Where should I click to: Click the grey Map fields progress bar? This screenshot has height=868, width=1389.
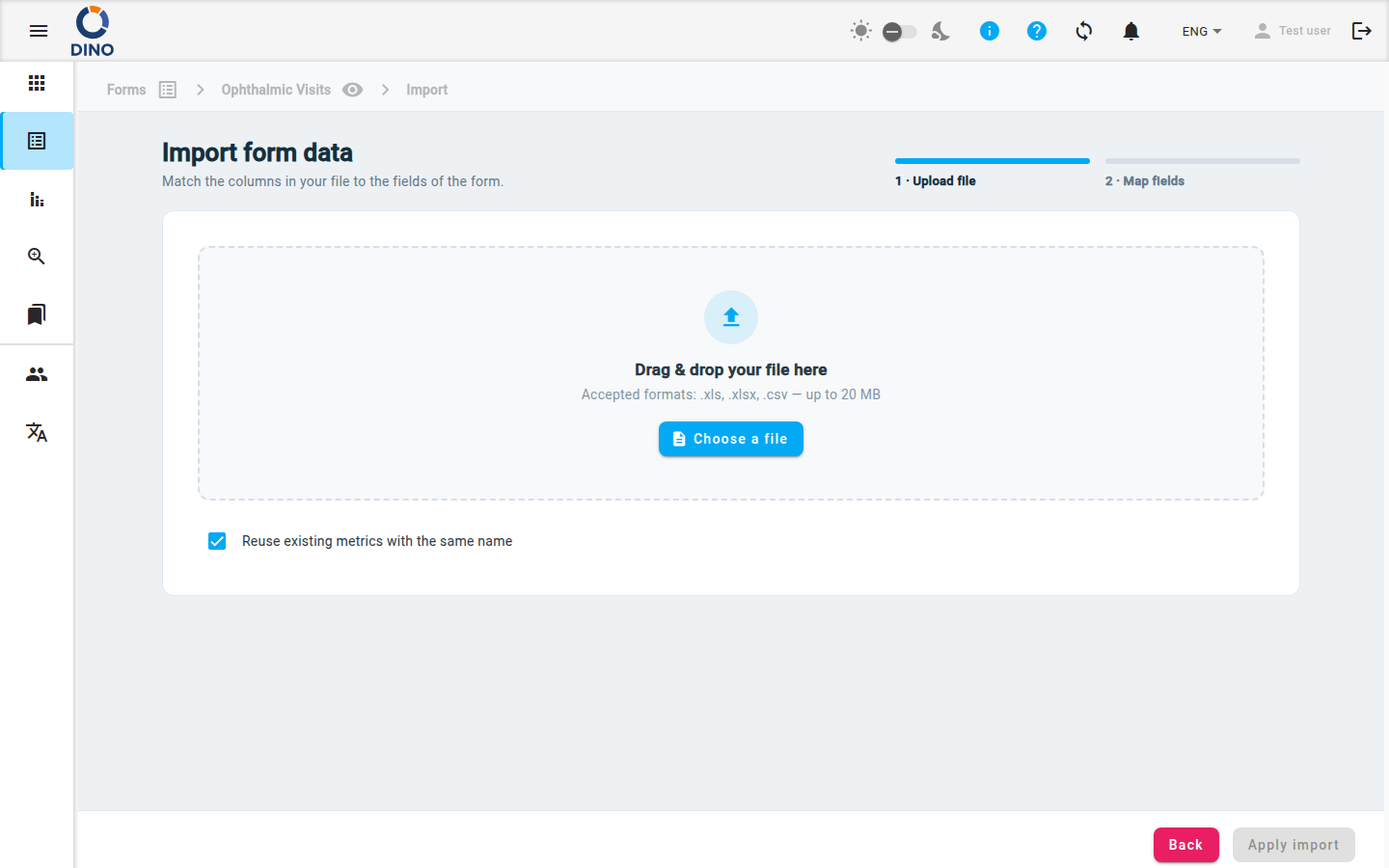pos(1203,161)
